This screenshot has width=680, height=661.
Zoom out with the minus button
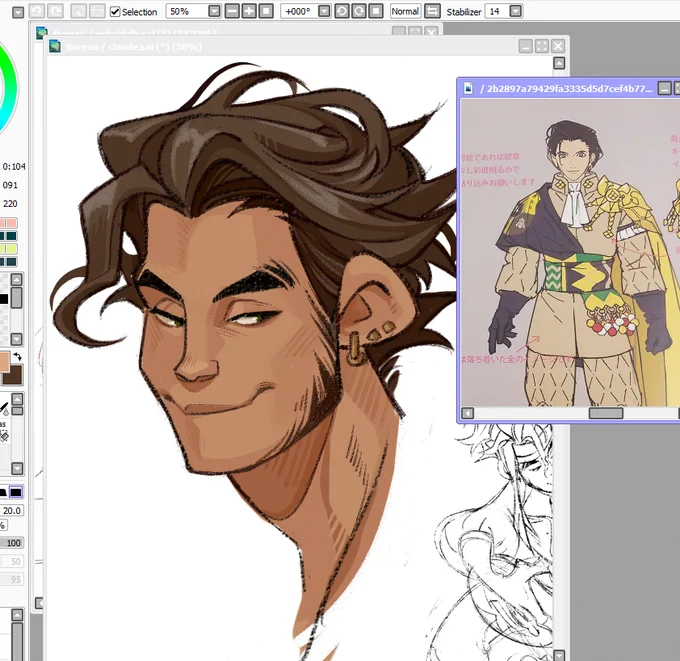point(232,11)
